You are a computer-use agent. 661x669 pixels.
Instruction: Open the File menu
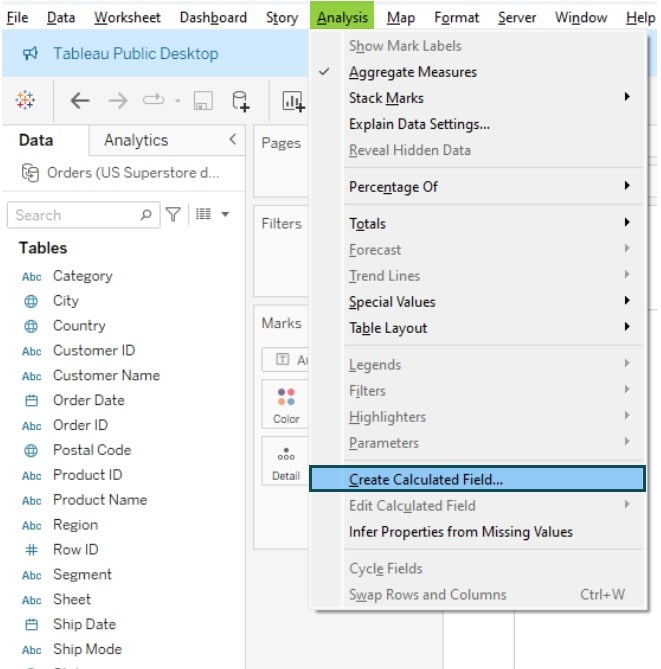point(17,17)
